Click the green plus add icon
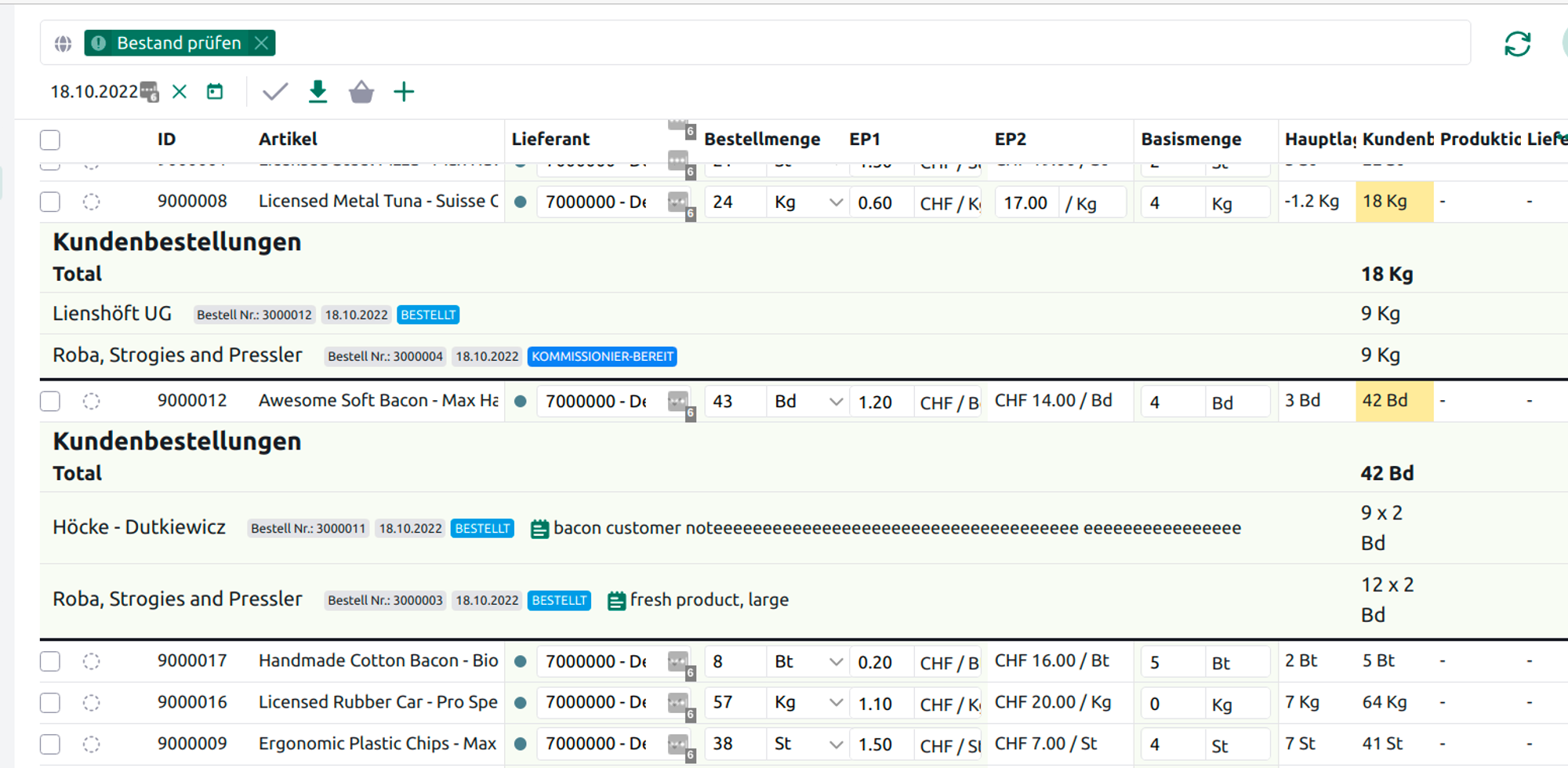Image resolution: width=1568 pixels, height=768 pixels. click(x=404, y=92)
